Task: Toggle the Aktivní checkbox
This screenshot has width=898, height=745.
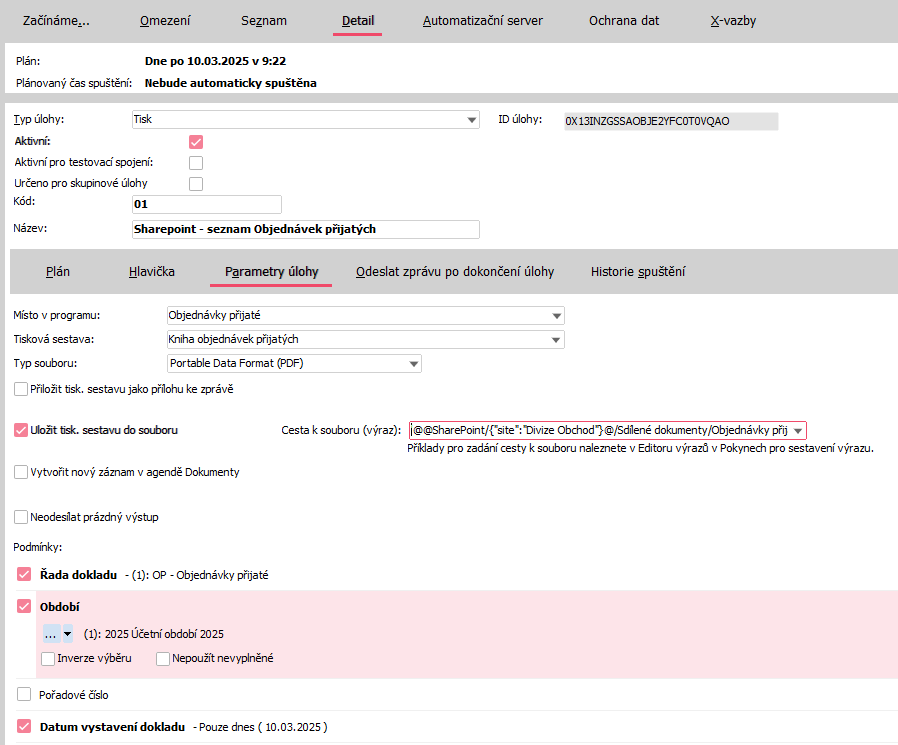Action: [x=196, y=142]
